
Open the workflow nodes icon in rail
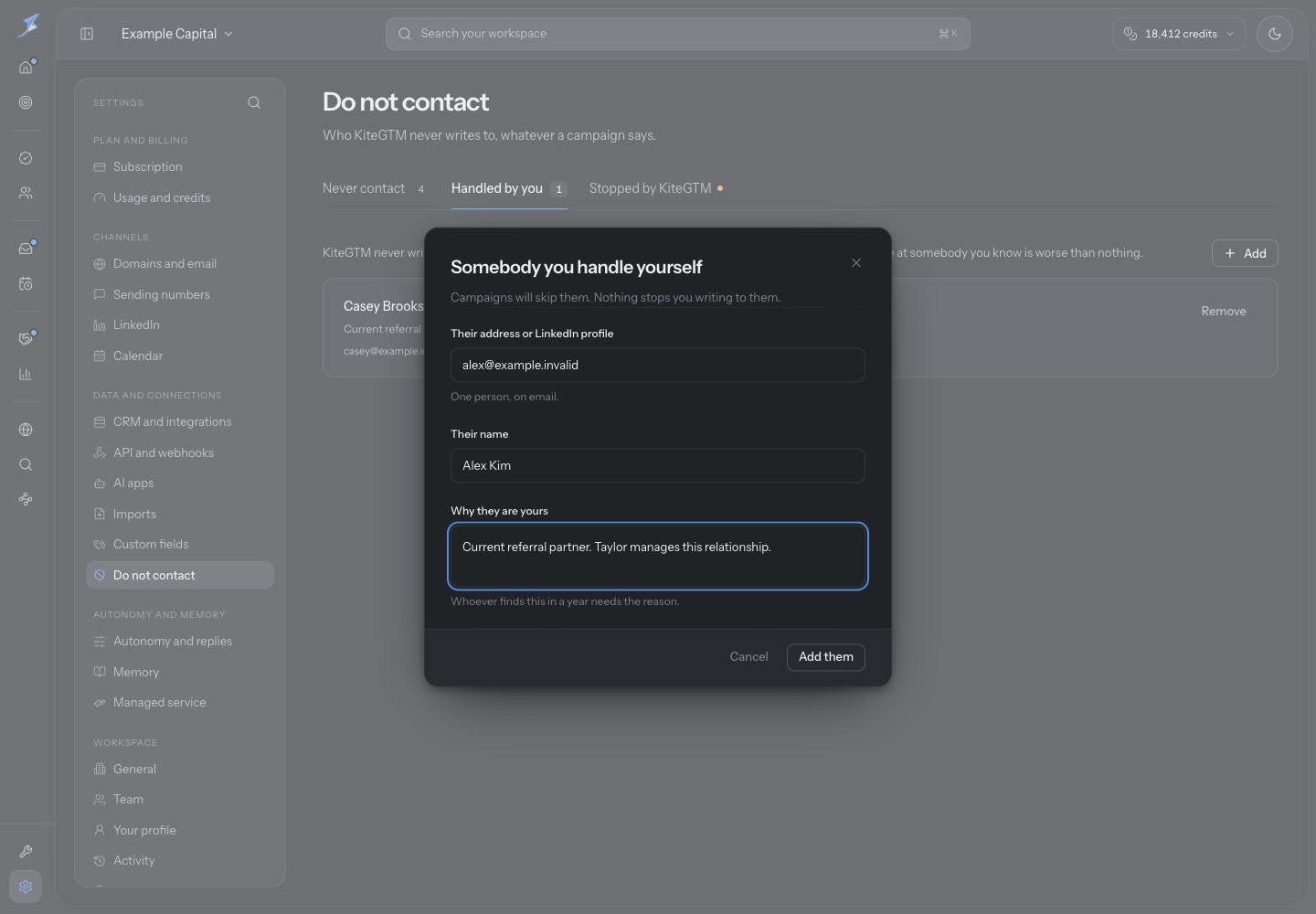pos(26,499)
